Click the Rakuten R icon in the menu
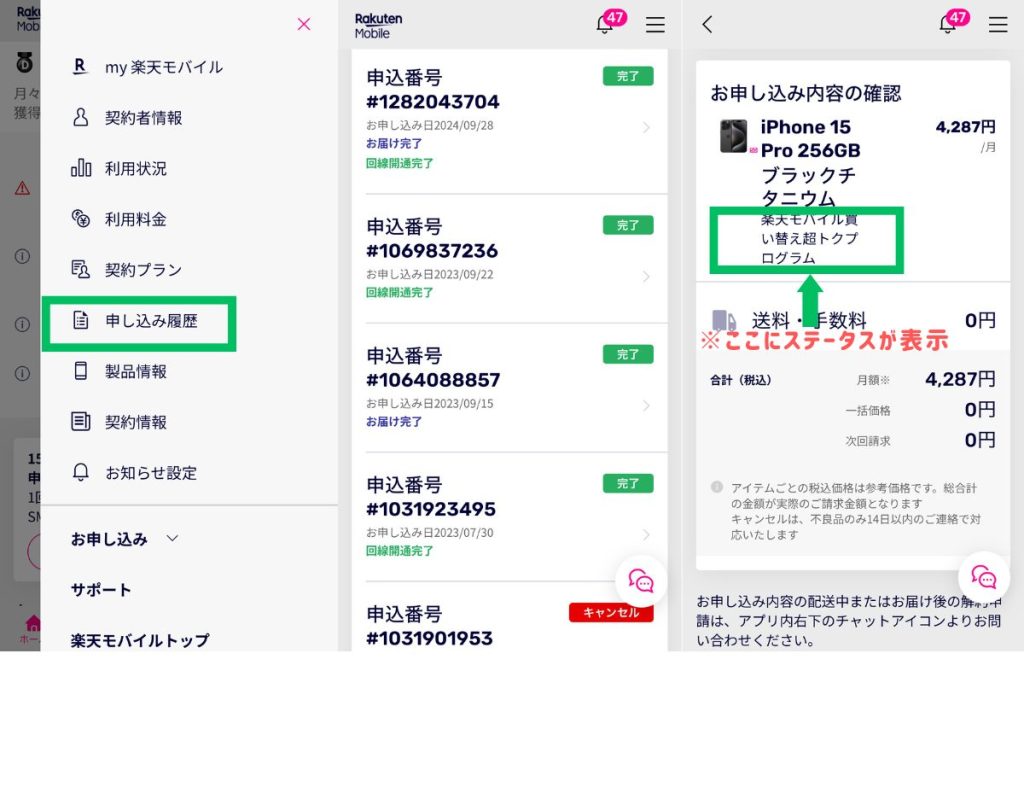The width and height of the screenshot is (1024, 811). [80, 67]
